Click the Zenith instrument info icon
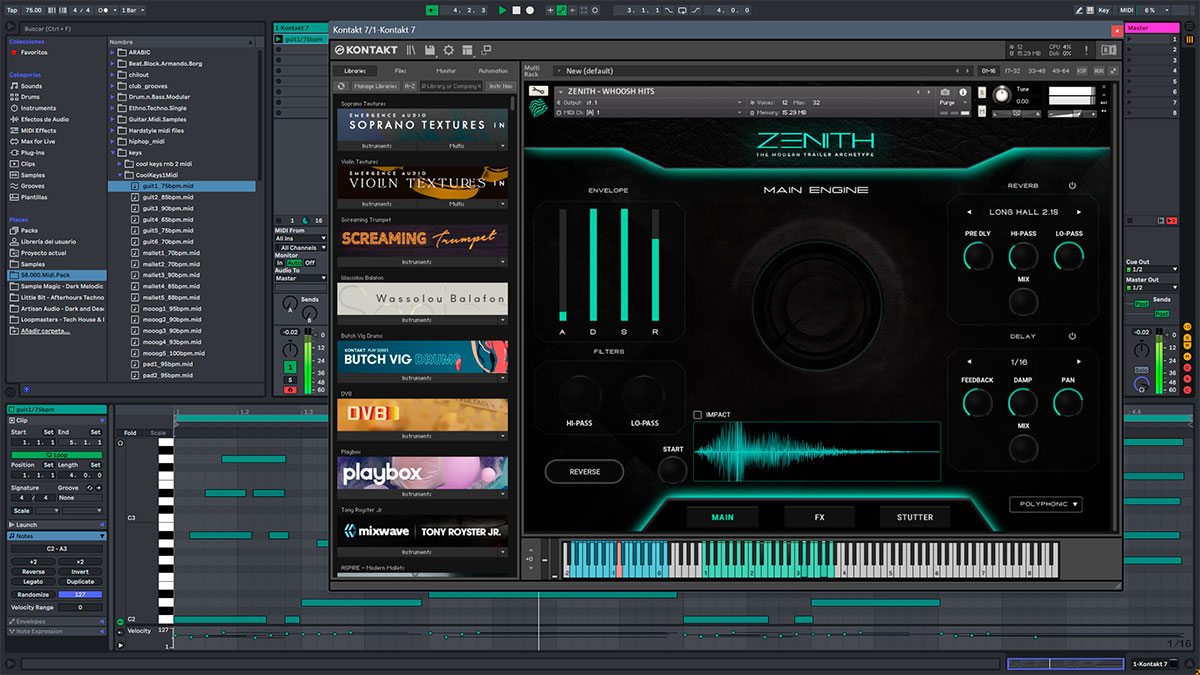The width and height of the screenshot is (1200, 675). pyautogui.click(x=964, y=92)
